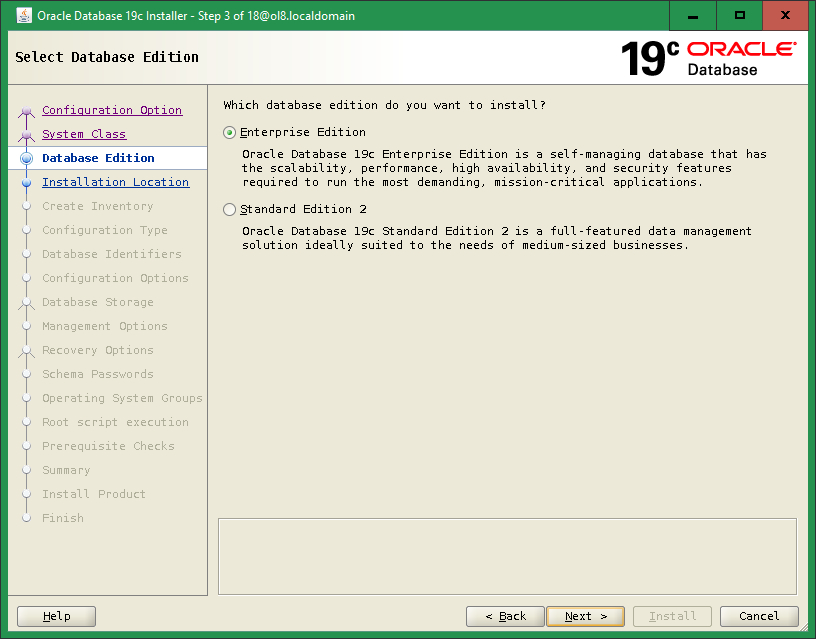
Task: Cancel the Oracle installer
Action: (x=759, y=616)
